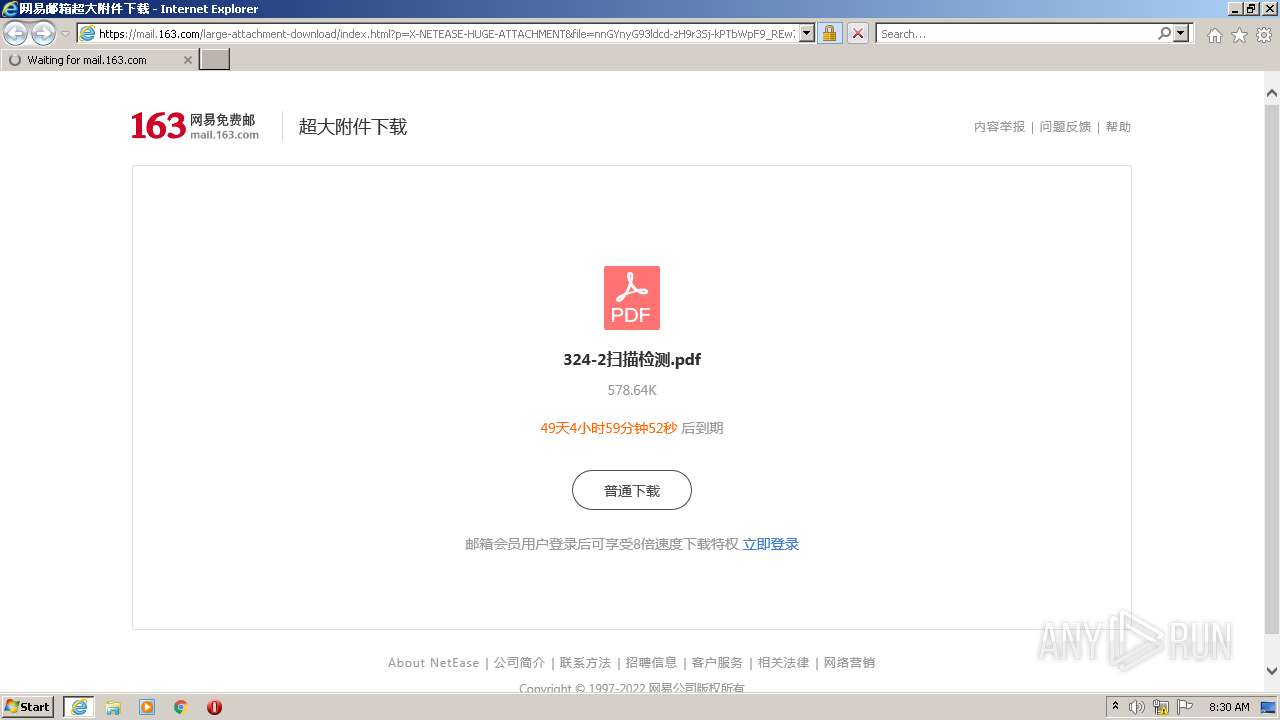Stop loading with the red X button
Viewport: 1280px width, 720px height.
tap(858, 33)
